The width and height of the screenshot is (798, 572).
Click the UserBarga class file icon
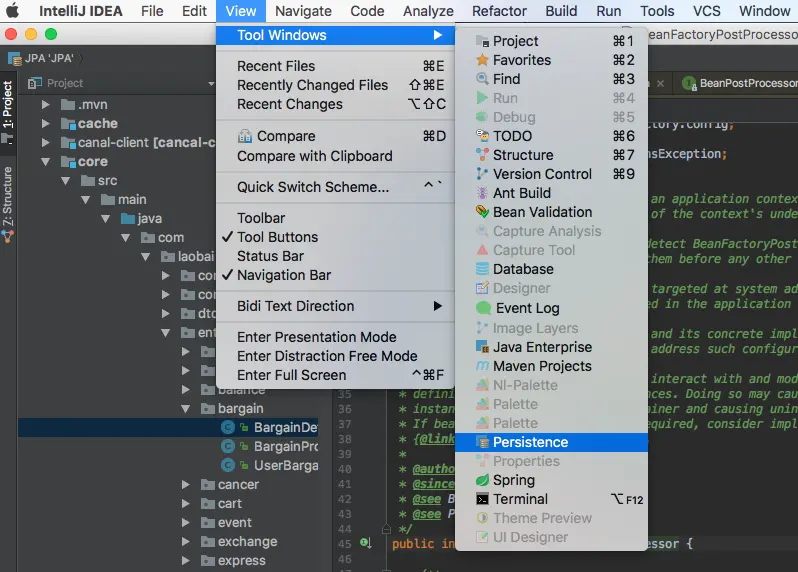(227, 465)
